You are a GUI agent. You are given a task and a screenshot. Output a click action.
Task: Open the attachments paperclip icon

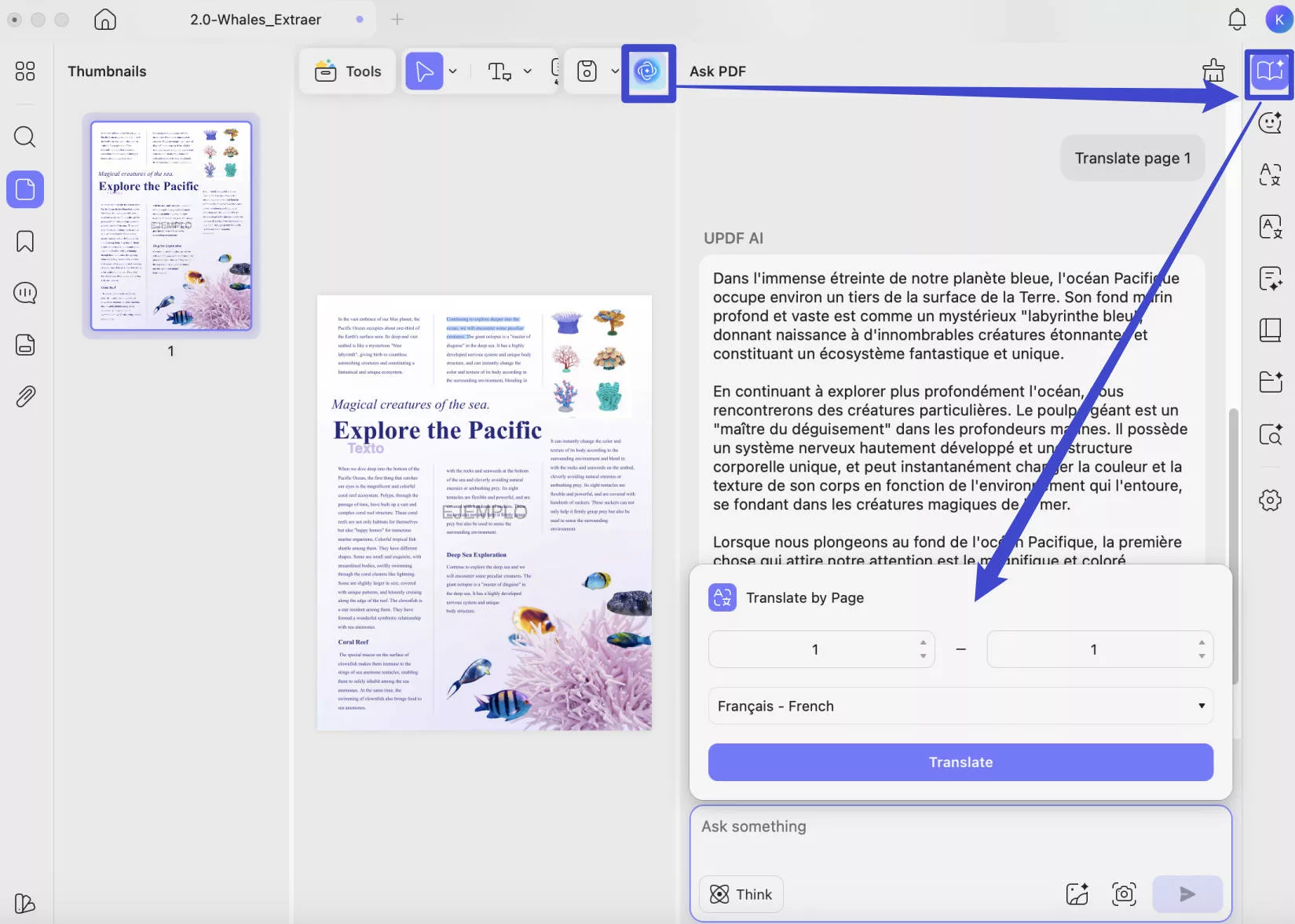pos(25,396)
